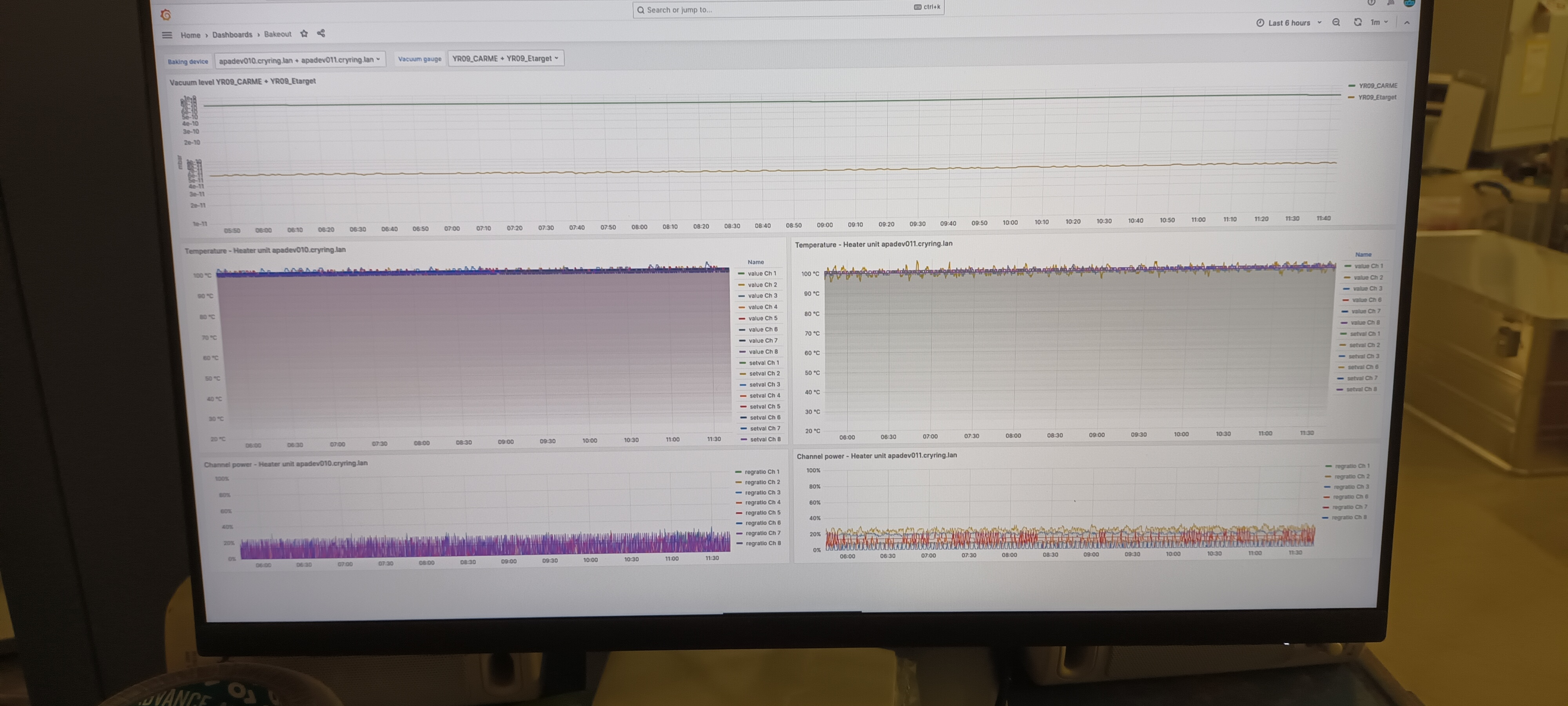Open the Grafana logo home menu
Viewport: 1568px width, 706px height.
pyautogui.click(x=165, y=15)
